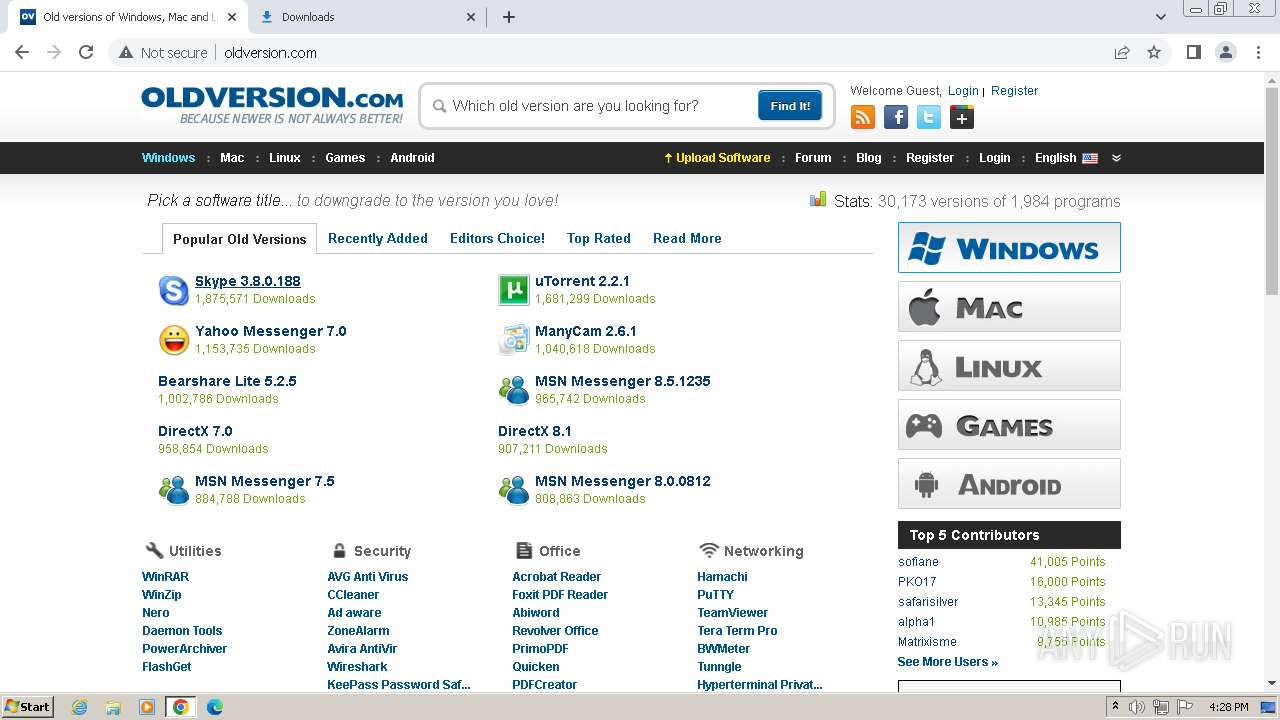1280x720 pixels.
Task: Switch to the Downloads browser tab
Action: point(367,17)
